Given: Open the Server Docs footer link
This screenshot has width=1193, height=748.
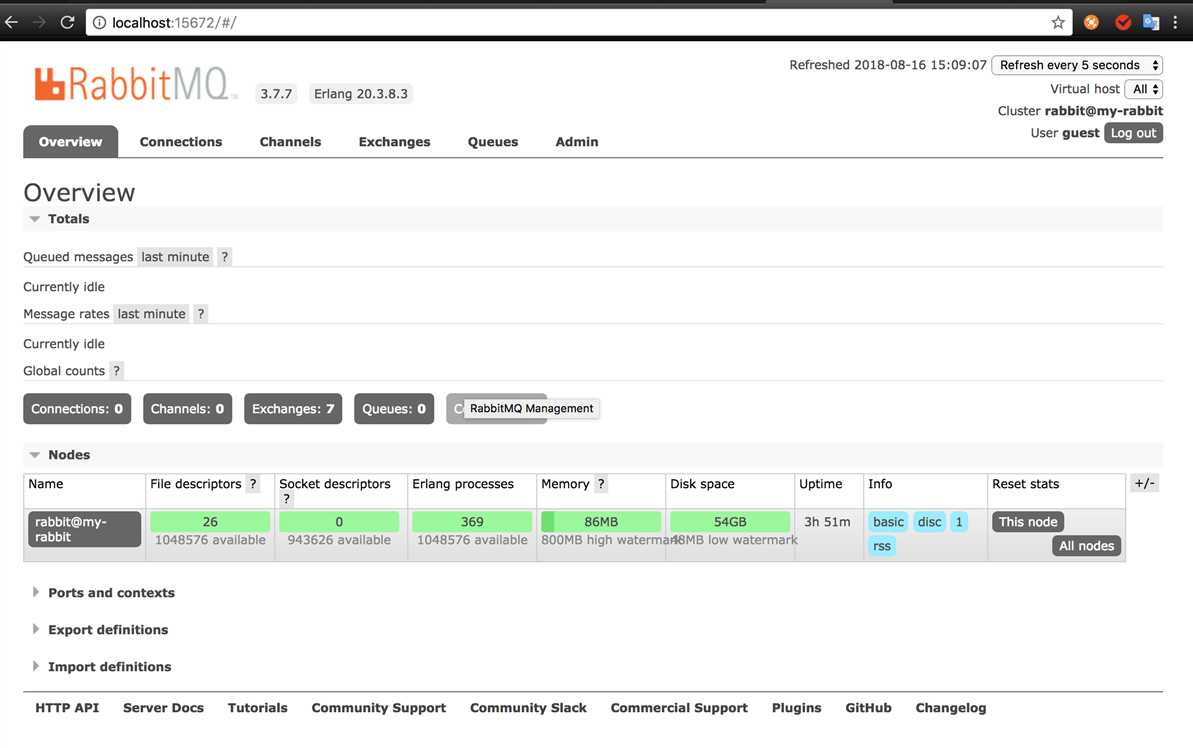Looking at the screenshot, I should point(164,708).
